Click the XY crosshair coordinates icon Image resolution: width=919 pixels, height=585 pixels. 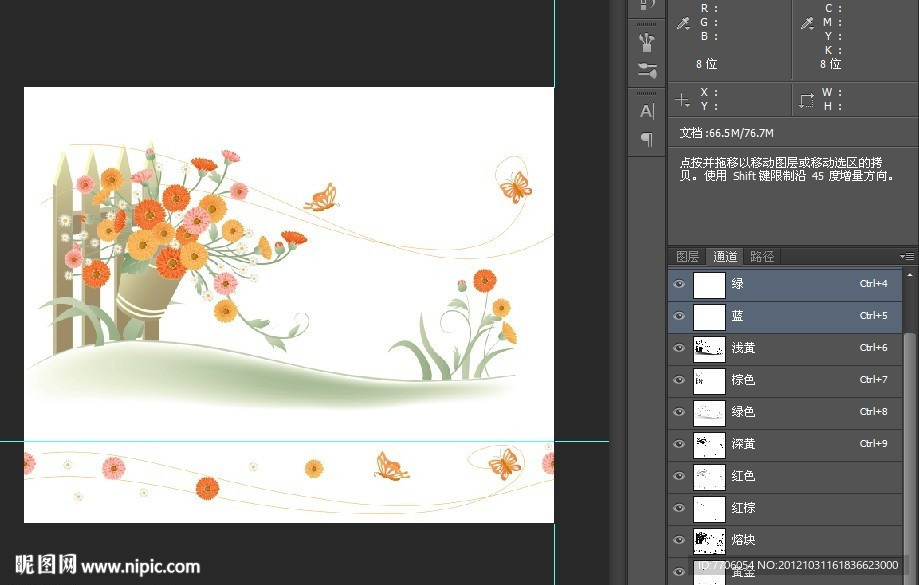(683, 100)
